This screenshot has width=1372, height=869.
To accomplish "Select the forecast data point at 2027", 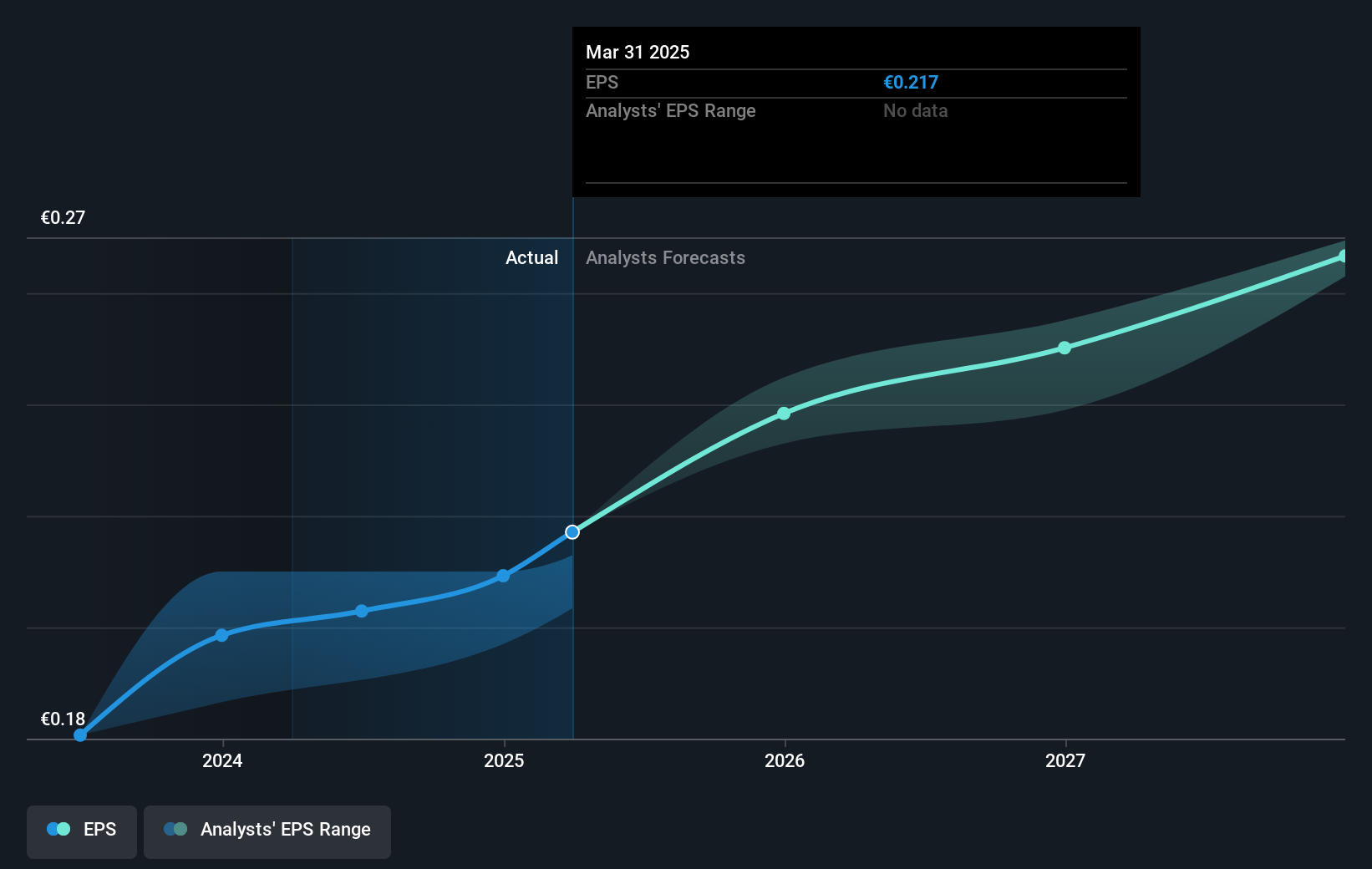I will tap(1065, 348).
